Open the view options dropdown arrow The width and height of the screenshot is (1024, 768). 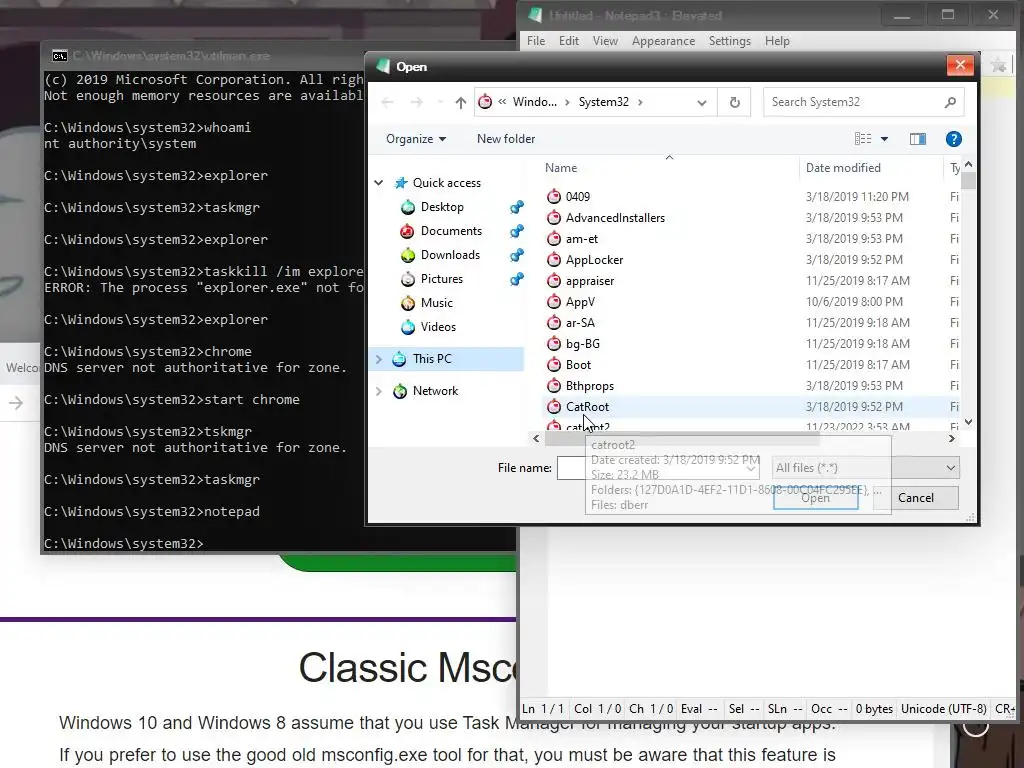884,139
